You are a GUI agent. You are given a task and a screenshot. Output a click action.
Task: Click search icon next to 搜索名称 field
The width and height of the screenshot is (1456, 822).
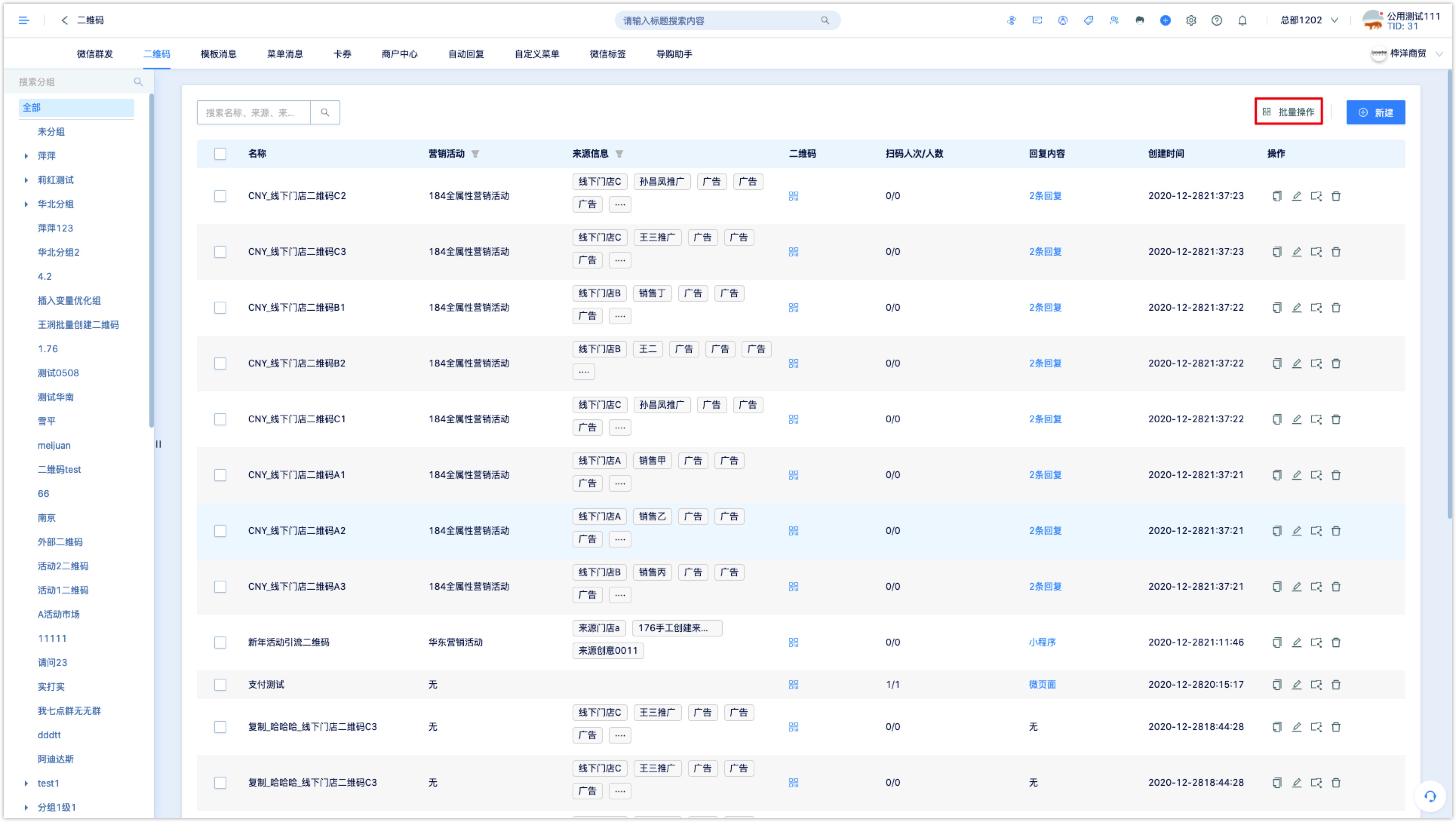click(325, 112)
